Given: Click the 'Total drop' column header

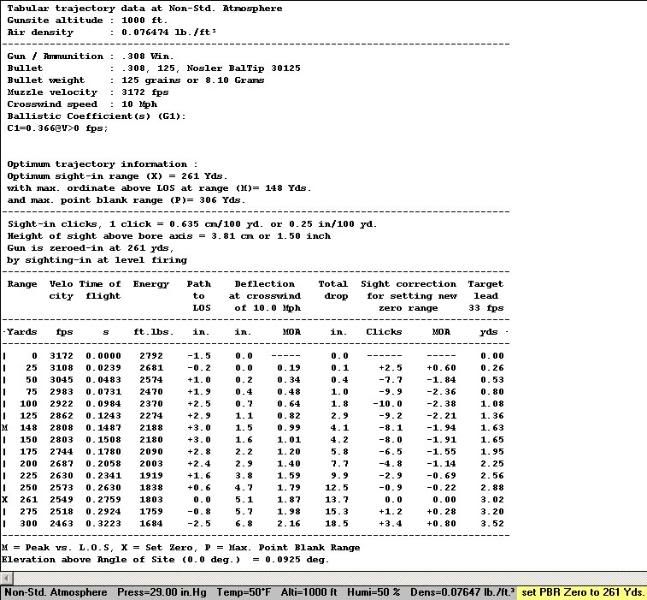Looking at the screenshot, I should tap(333, 290).
